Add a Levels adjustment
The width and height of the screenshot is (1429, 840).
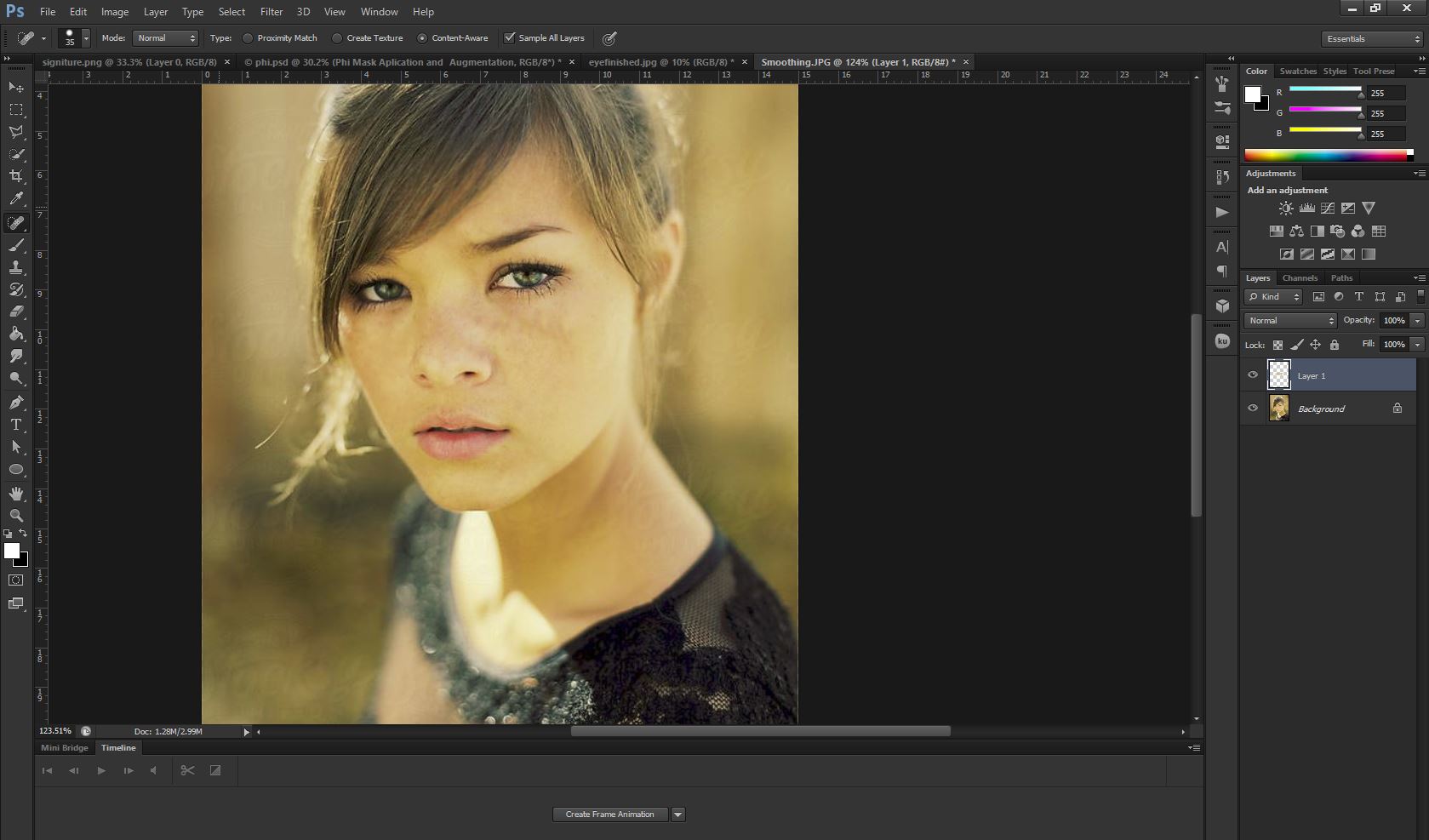(x=1307, y=208)
